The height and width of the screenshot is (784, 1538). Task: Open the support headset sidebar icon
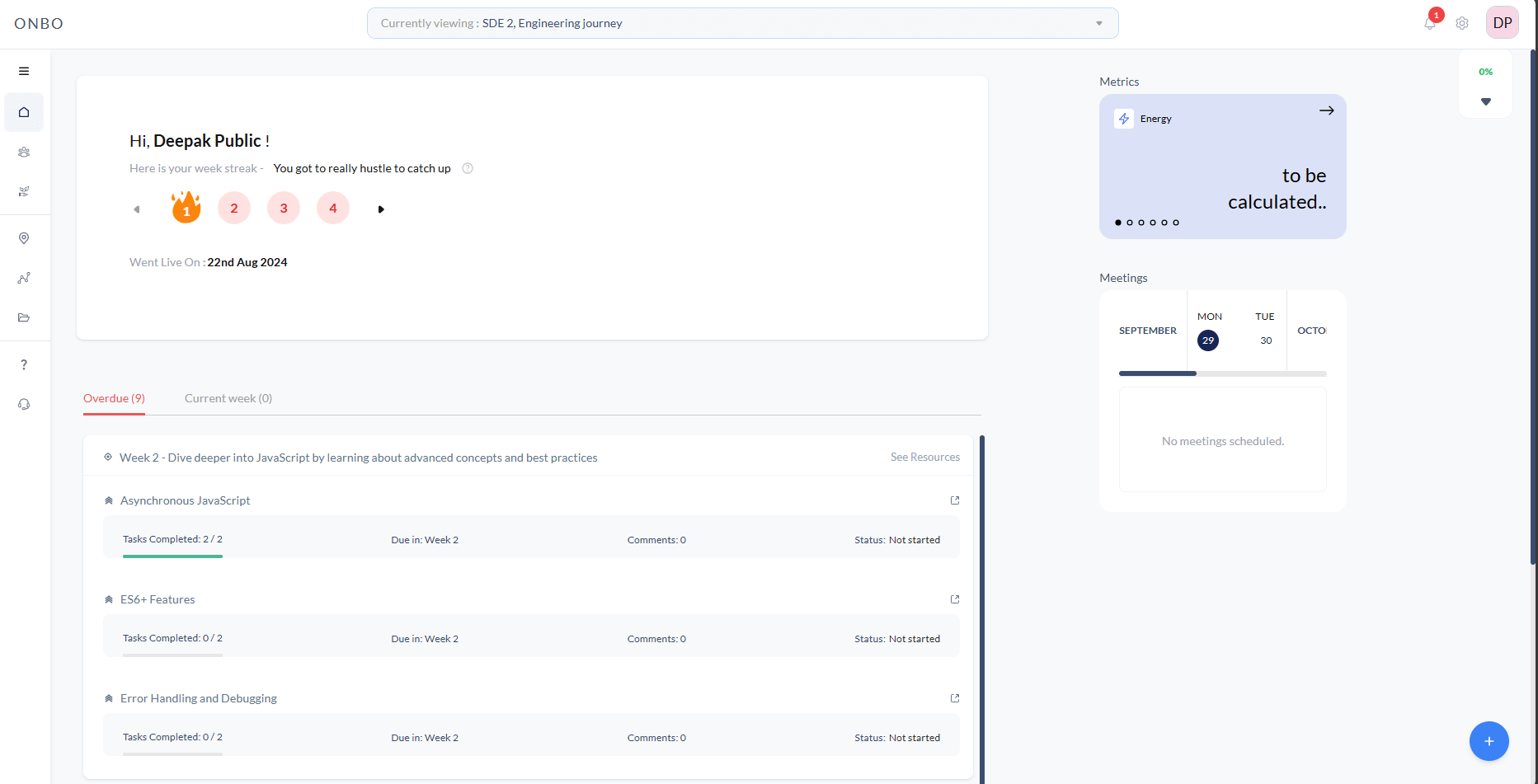point(24,404)
